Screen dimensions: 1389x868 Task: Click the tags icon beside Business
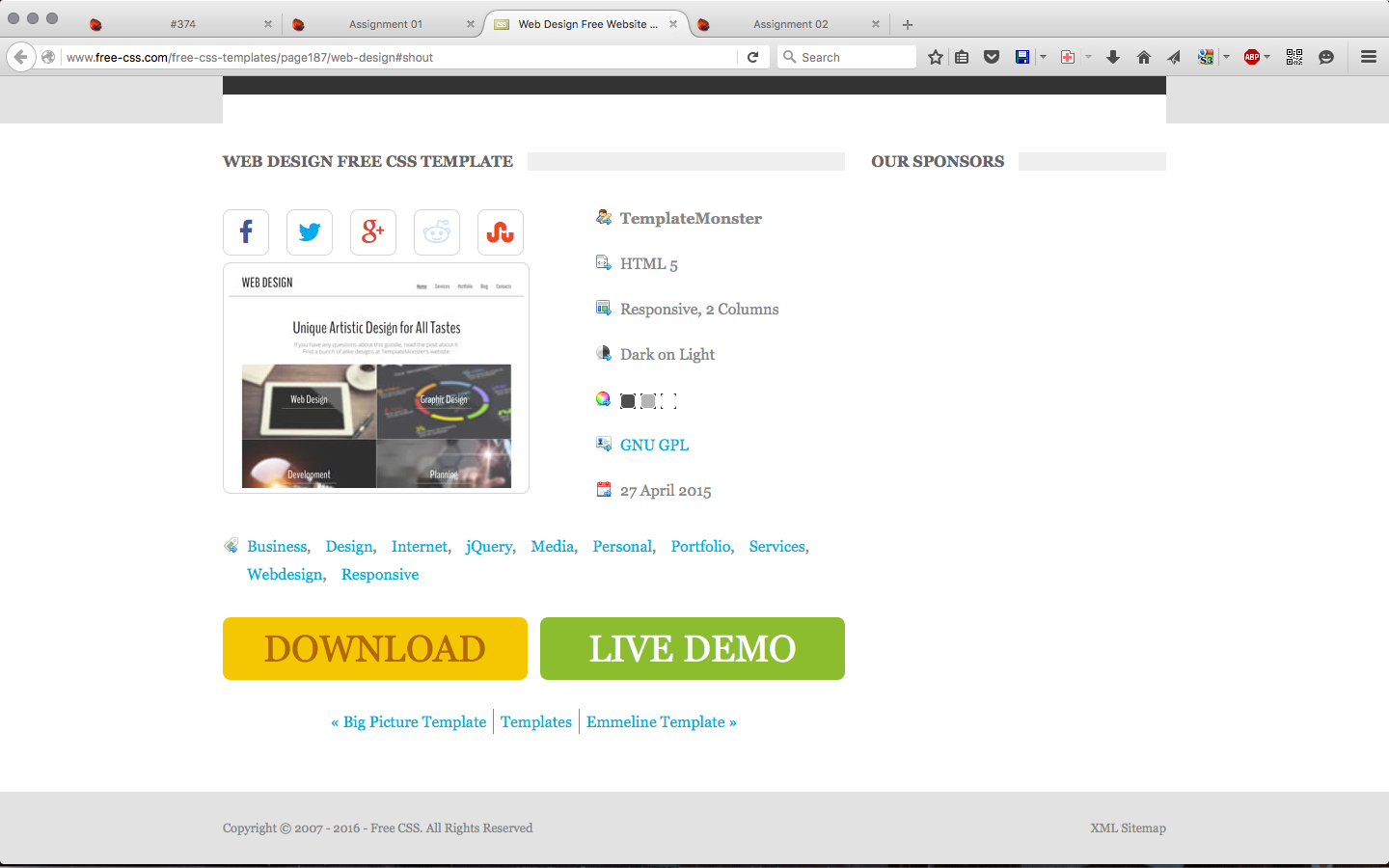click(231, 546)
